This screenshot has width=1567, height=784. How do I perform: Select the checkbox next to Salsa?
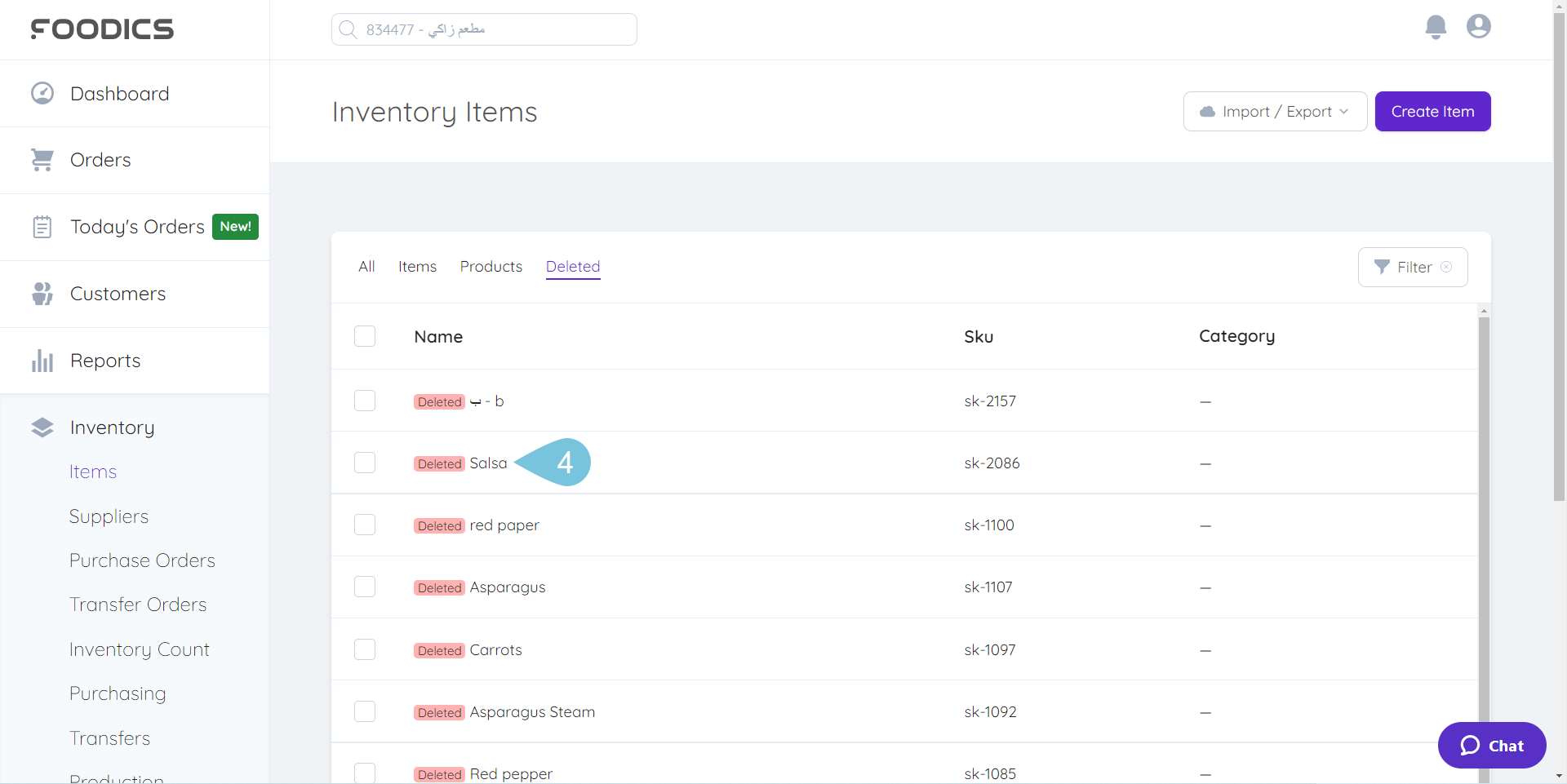365,463
